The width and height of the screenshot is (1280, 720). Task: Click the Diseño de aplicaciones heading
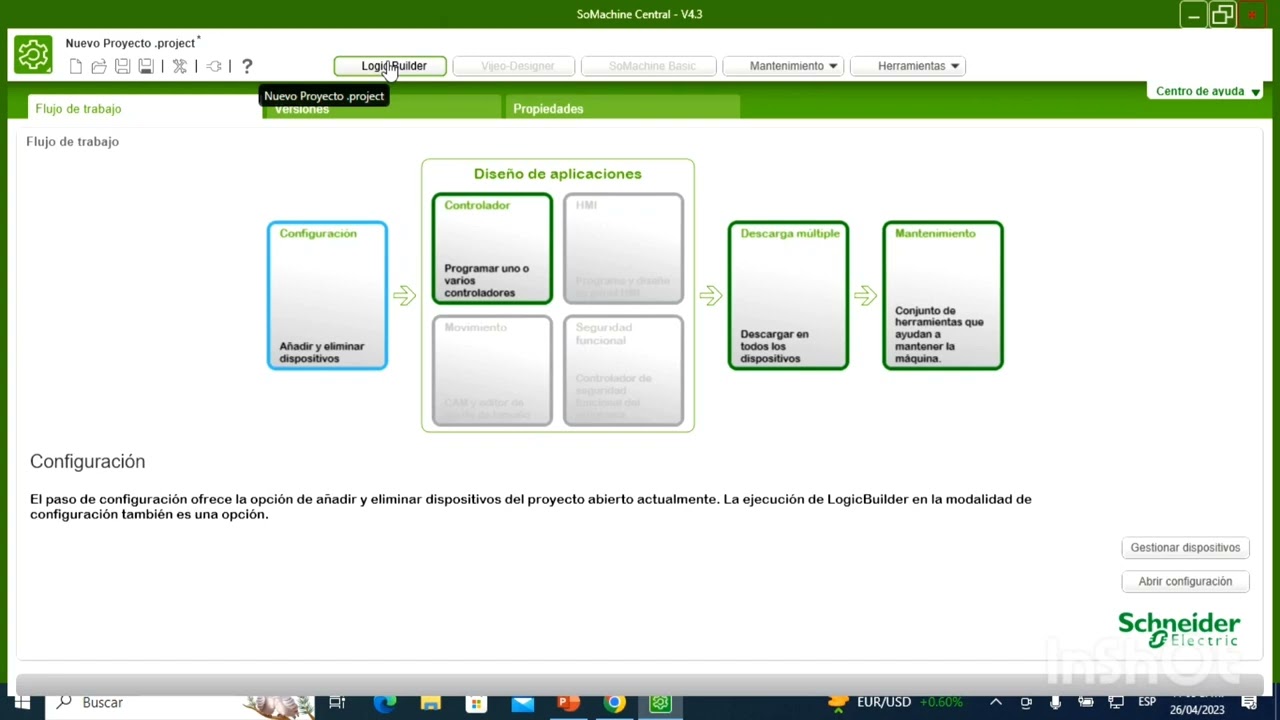[x=558, y=174]
